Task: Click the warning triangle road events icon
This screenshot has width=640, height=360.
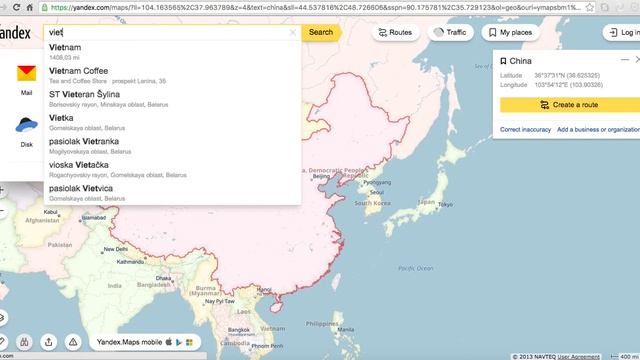Action: 73,342
